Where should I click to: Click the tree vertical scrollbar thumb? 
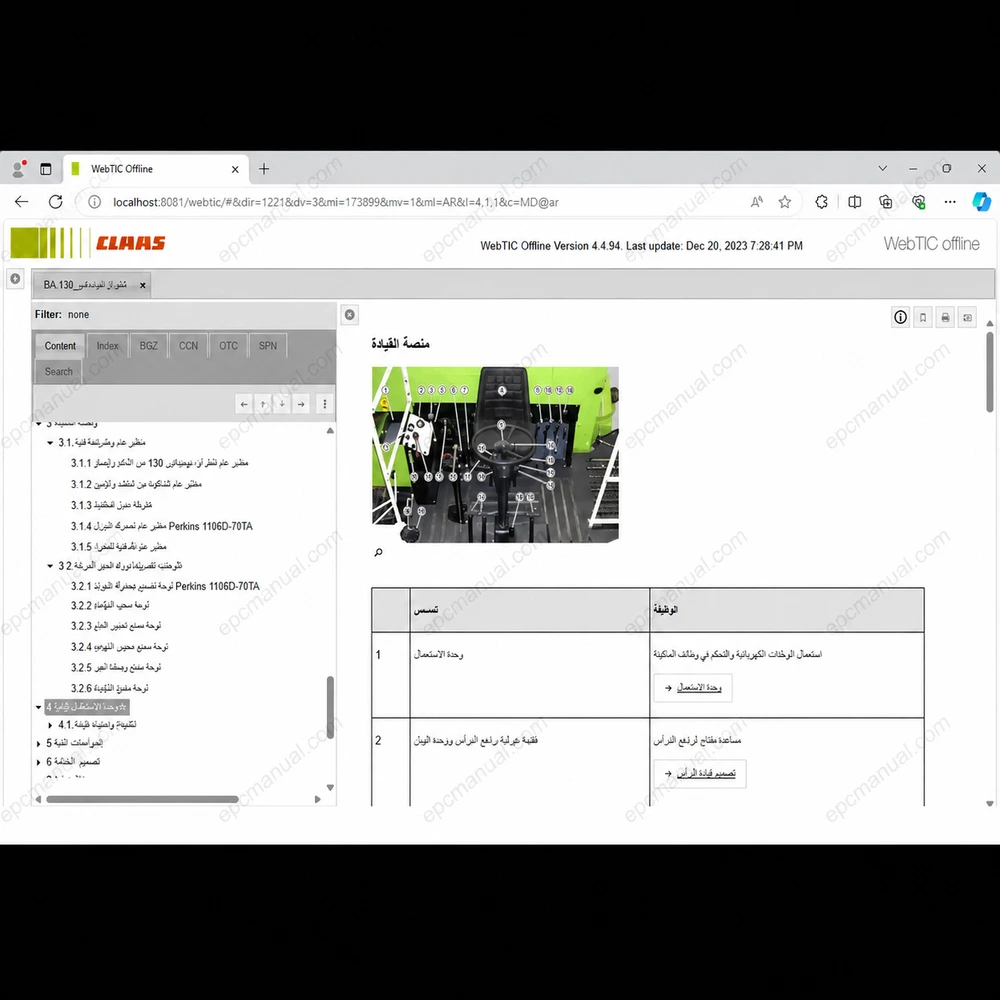pyautogui.click(x=330, y=707)
